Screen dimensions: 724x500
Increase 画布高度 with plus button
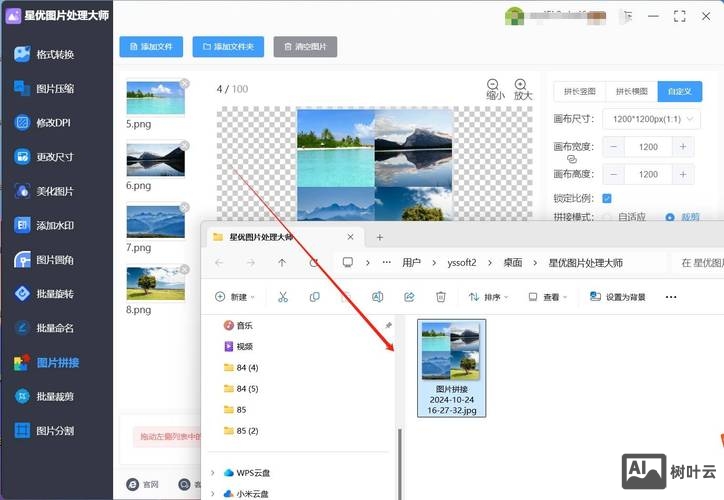click(x=683, y=175)
